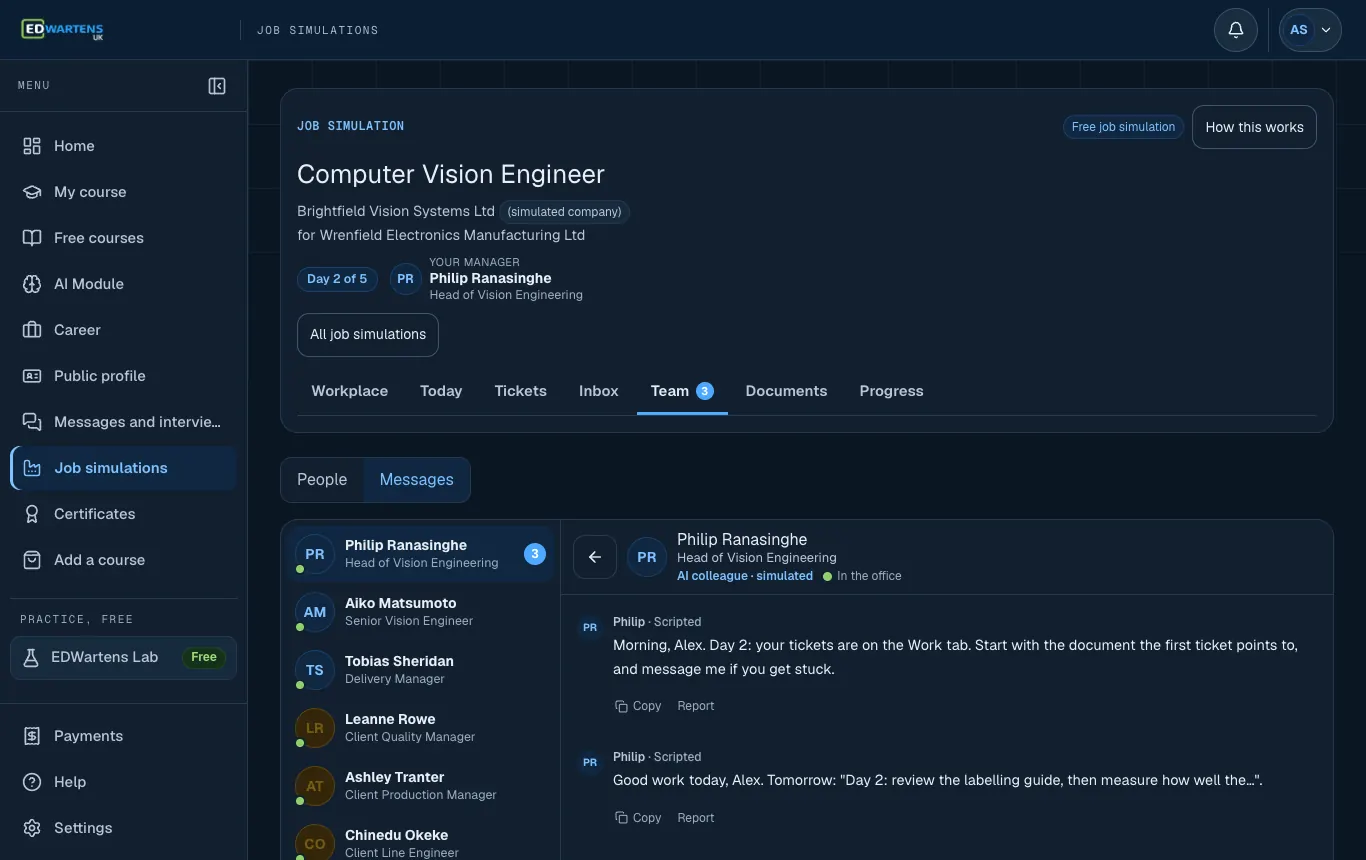Screen dimensions: 1366x860
Task: Report the 'Morning, Alex' message
Action: 696,706
